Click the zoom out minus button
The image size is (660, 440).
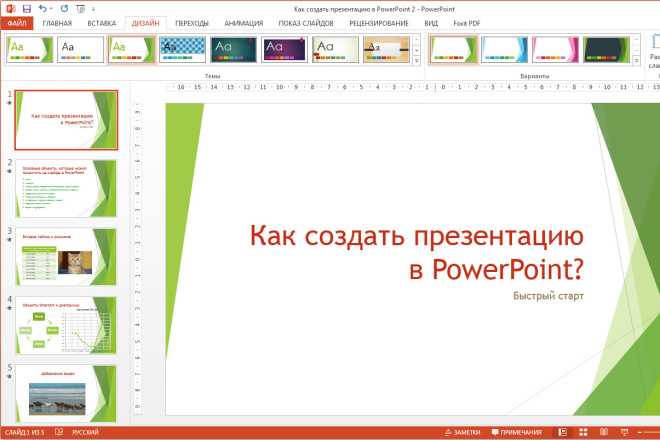(640, 432)
